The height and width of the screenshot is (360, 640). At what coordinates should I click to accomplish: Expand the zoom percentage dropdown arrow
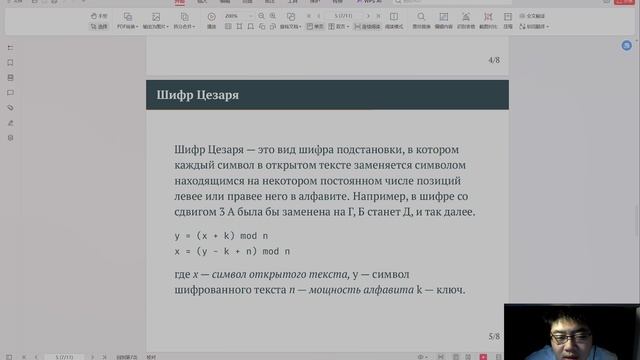pyautogui.click(x=251, y=16)
